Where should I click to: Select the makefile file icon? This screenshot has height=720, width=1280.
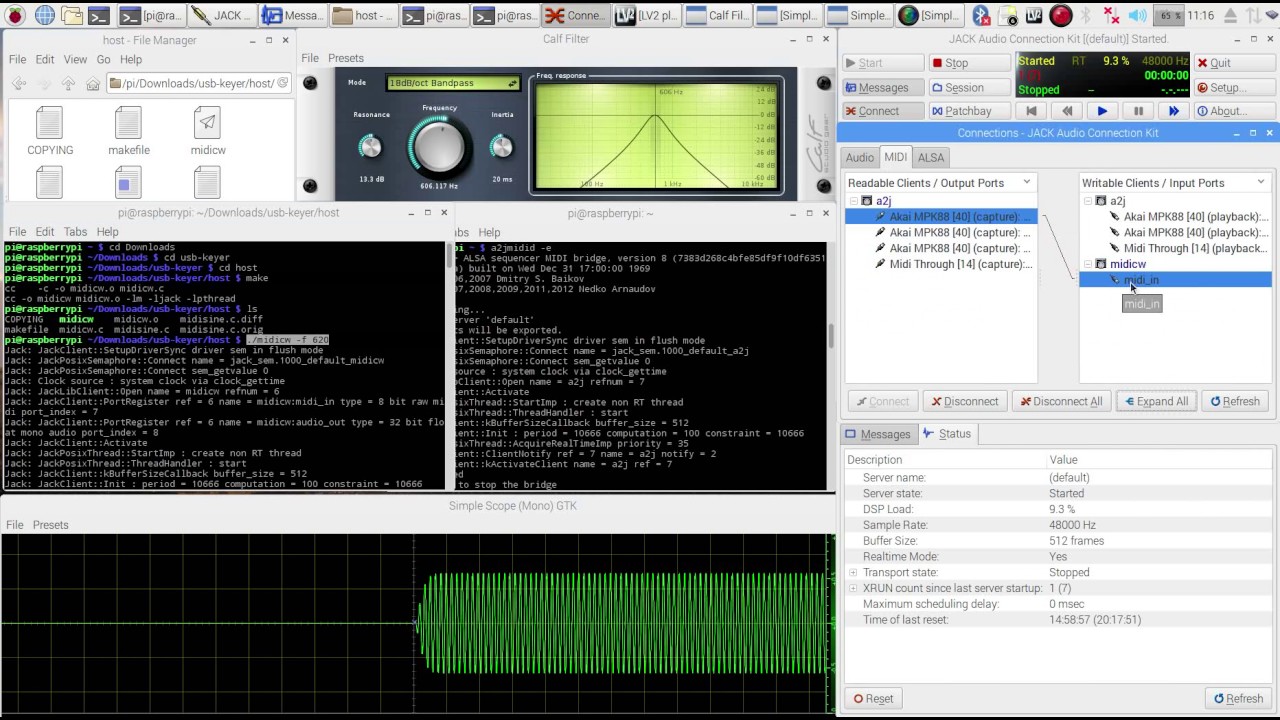tap(129, 133)
